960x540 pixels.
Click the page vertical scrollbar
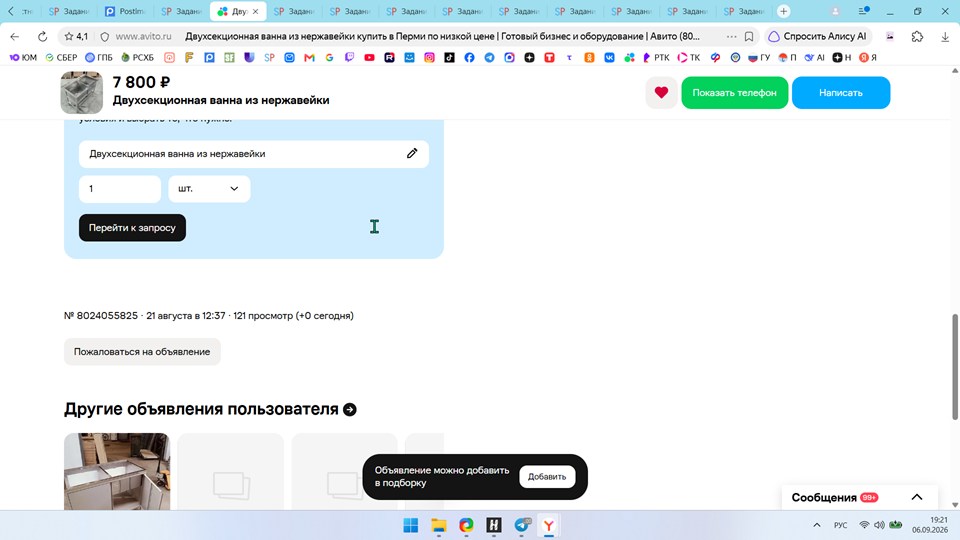(954, 366)
